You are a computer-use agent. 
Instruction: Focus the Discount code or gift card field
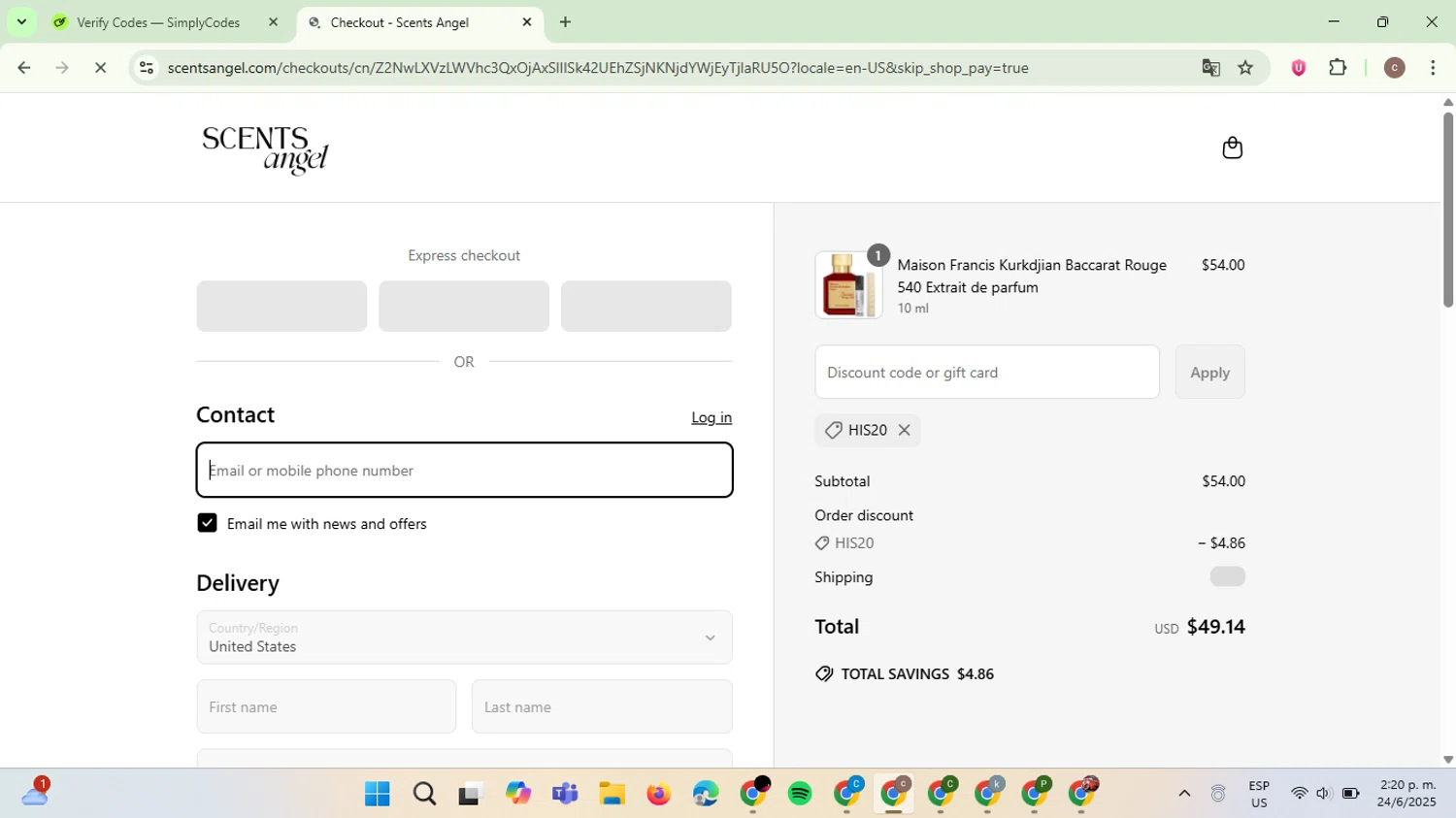[x=987, y=372]
